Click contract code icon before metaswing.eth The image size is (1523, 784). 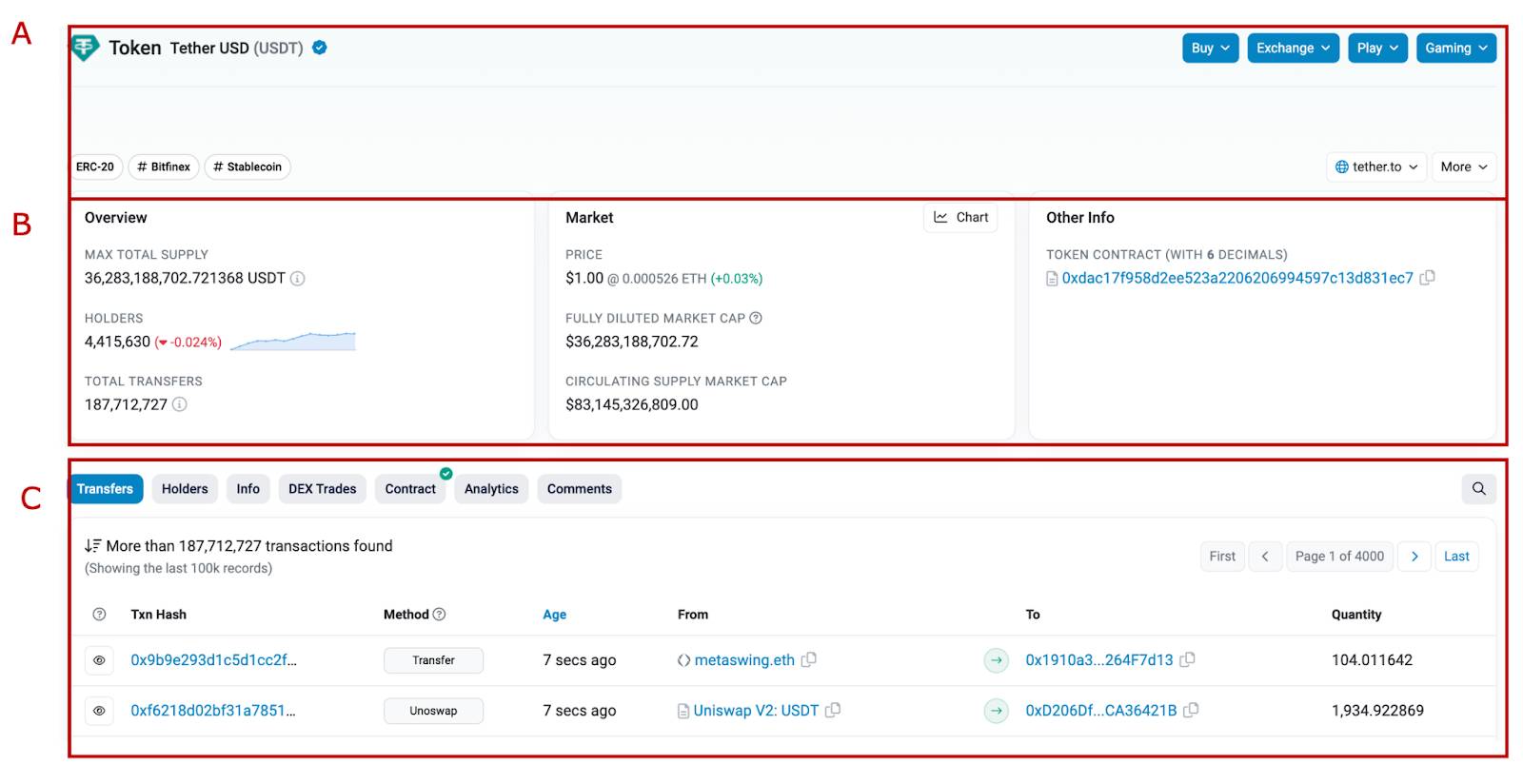point(683,660)
